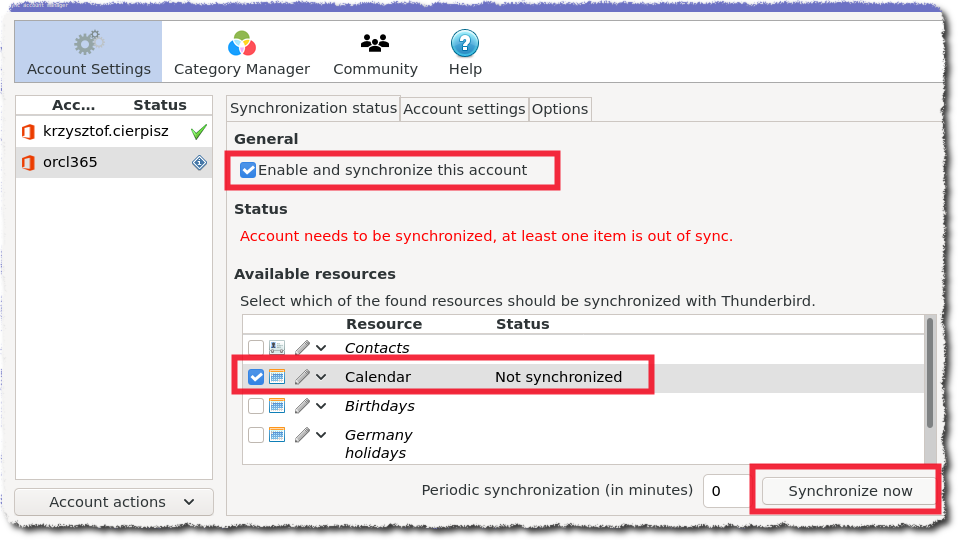Disable Enable and synchronize this account
Image resolution: width=958 pixels, height=540 pixels.
click(248, 171)
